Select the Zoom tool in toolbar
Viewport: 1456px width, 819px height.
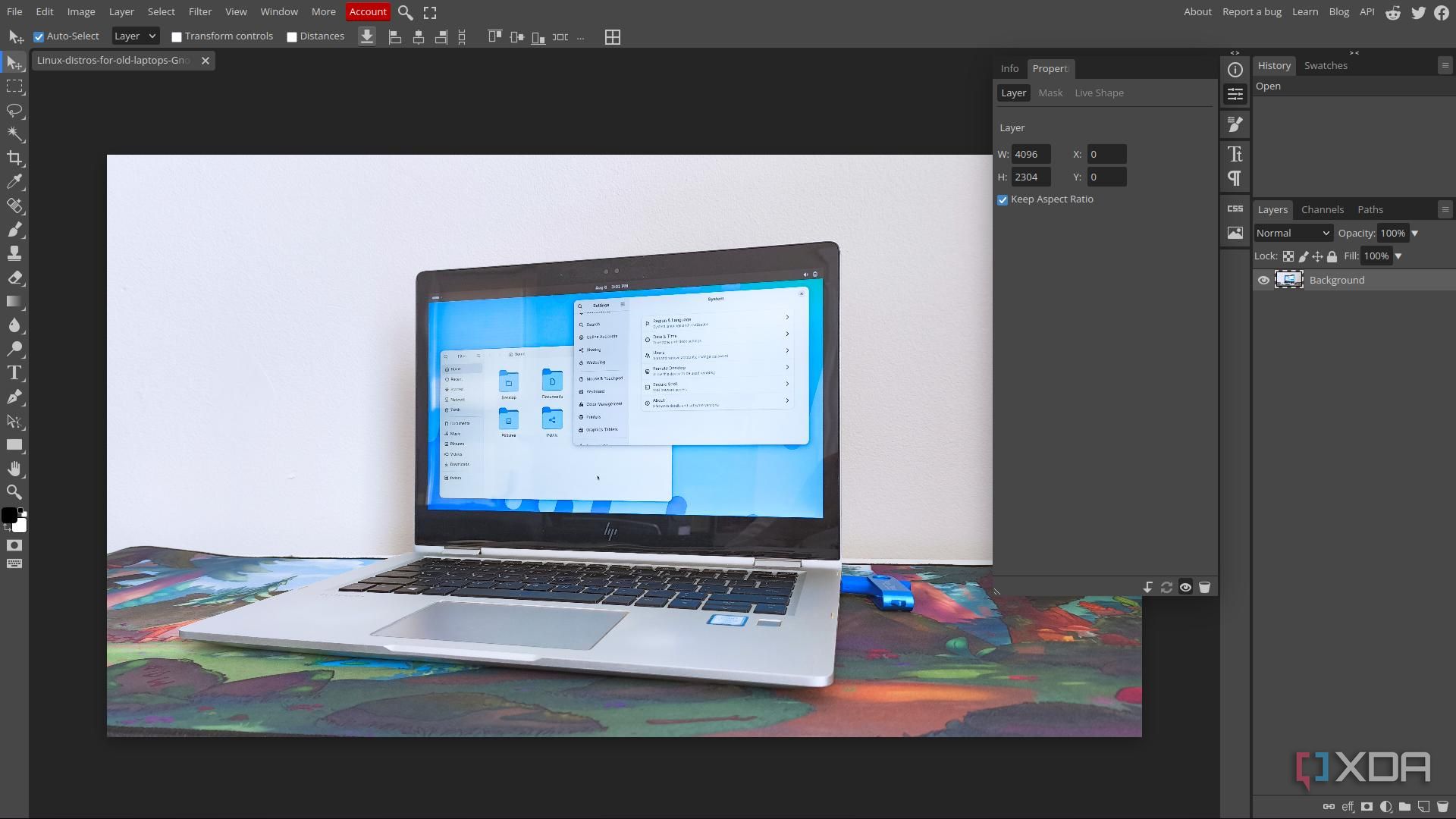14,492
